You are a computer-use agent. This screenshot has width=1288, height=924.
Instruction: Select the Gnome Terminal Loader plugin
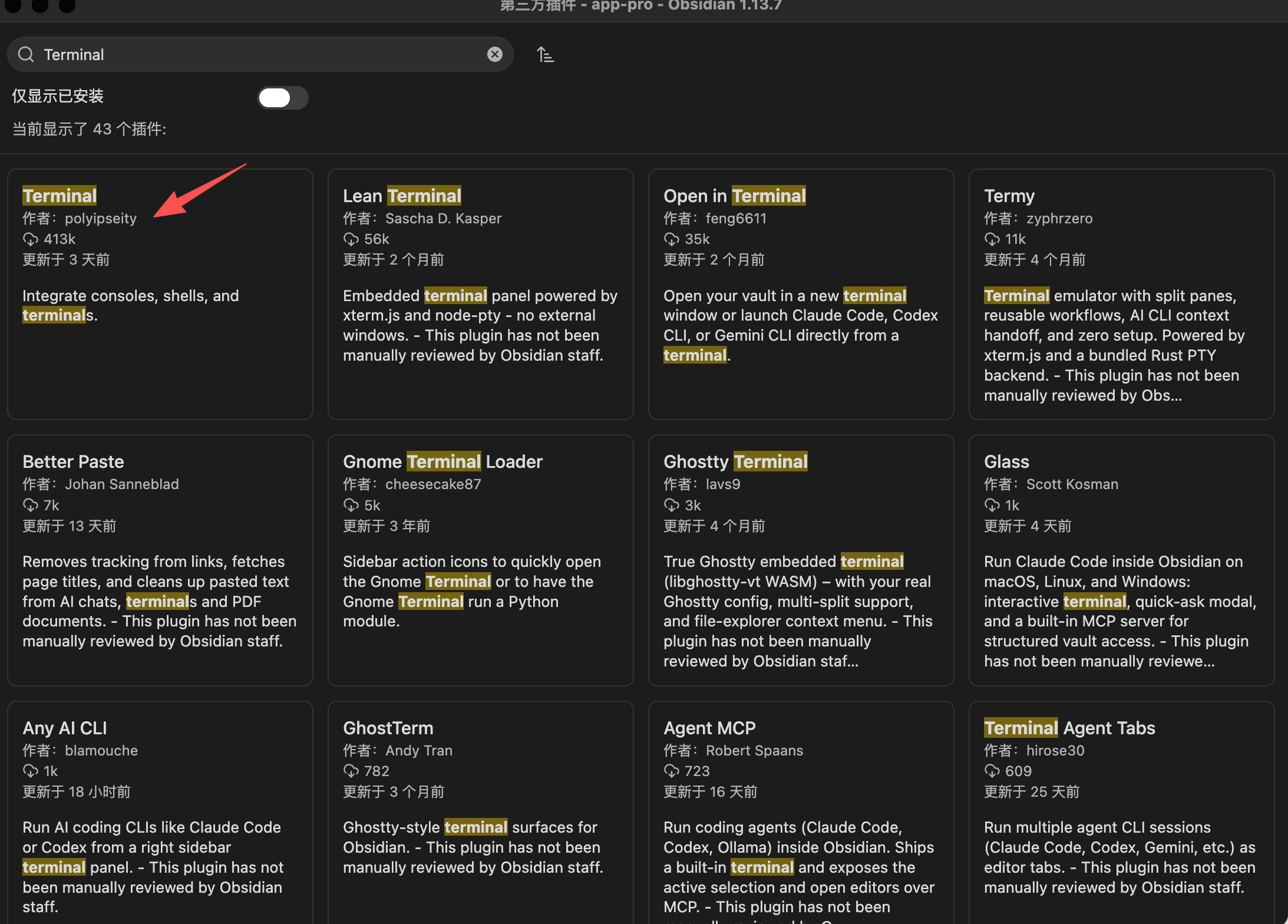(x=480, y=560)
